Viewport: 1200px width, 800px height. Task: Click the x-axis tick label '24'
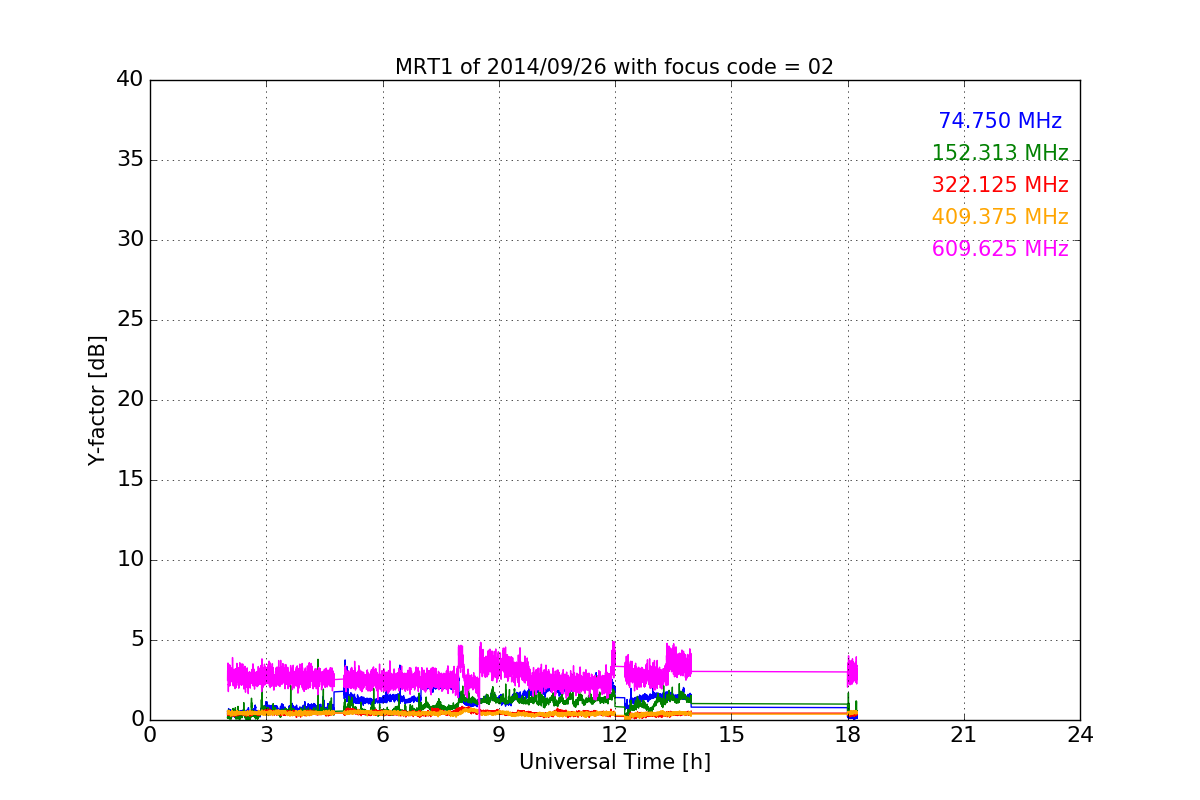tap(1080, 735)
